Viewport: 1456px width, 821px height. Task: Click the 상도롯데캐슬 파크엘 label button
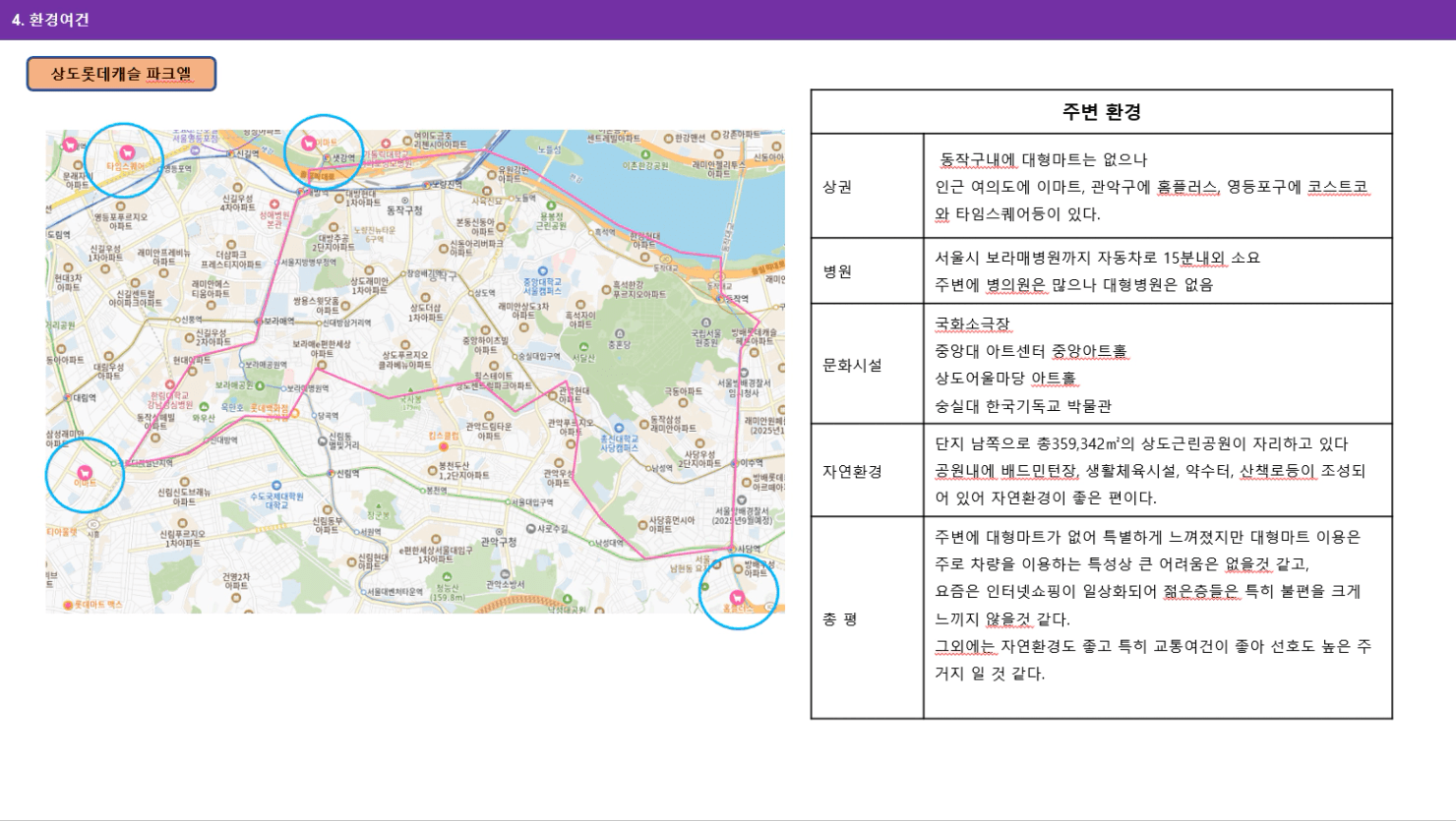(x=121, y=74)
